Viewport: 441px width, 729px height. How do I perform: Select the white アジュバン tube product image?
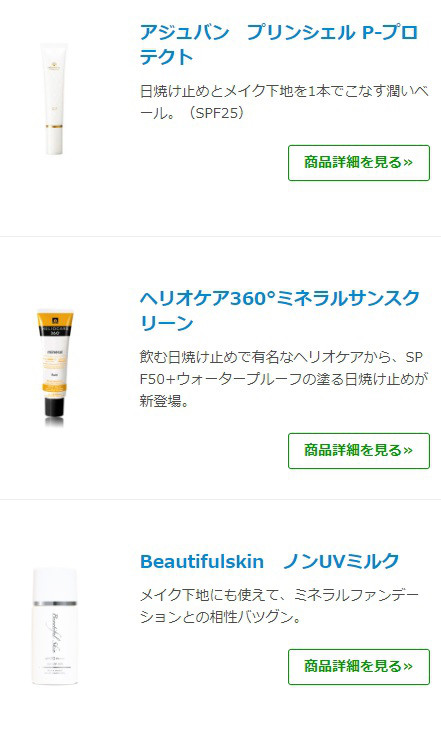(x=54, y=99)
